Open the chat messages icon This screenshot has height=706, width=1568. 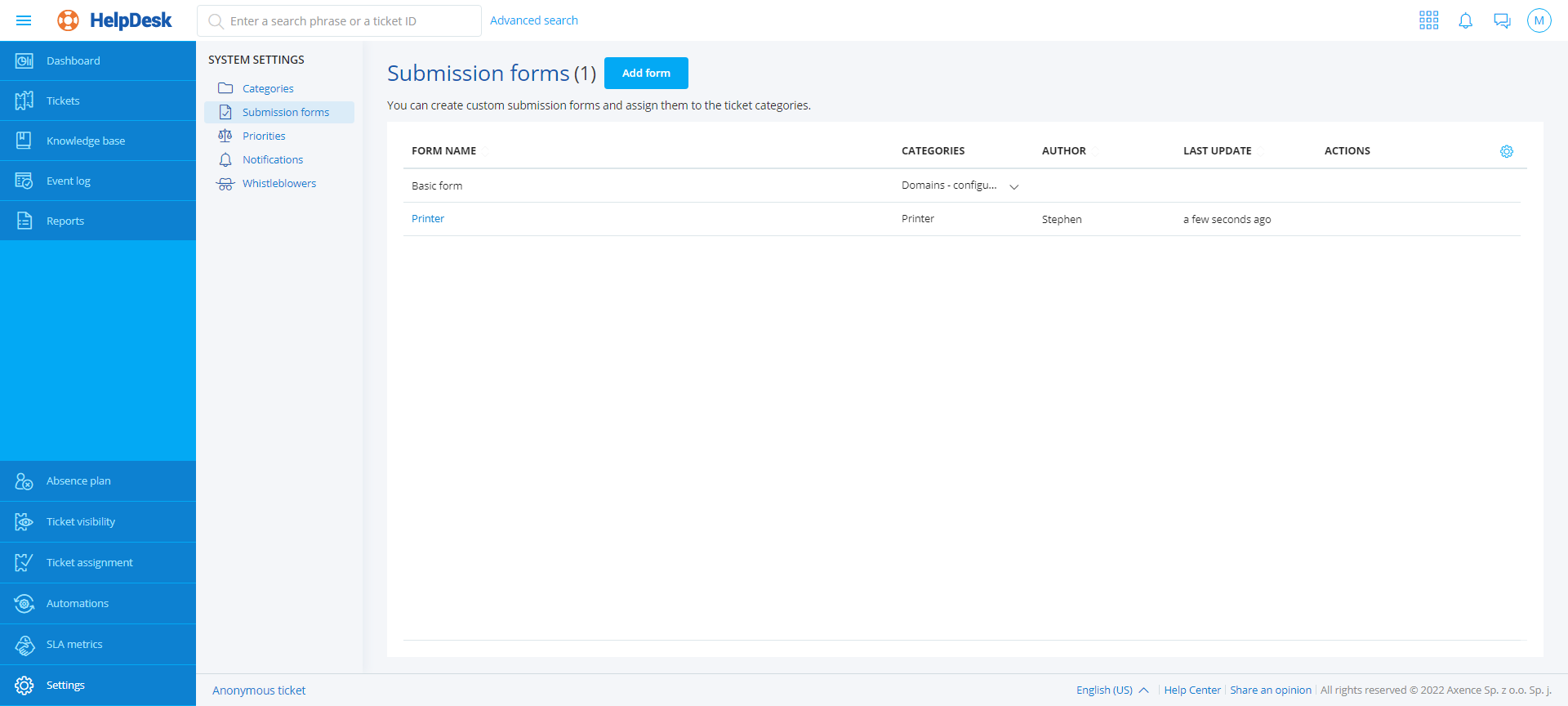click(1502, 20)
